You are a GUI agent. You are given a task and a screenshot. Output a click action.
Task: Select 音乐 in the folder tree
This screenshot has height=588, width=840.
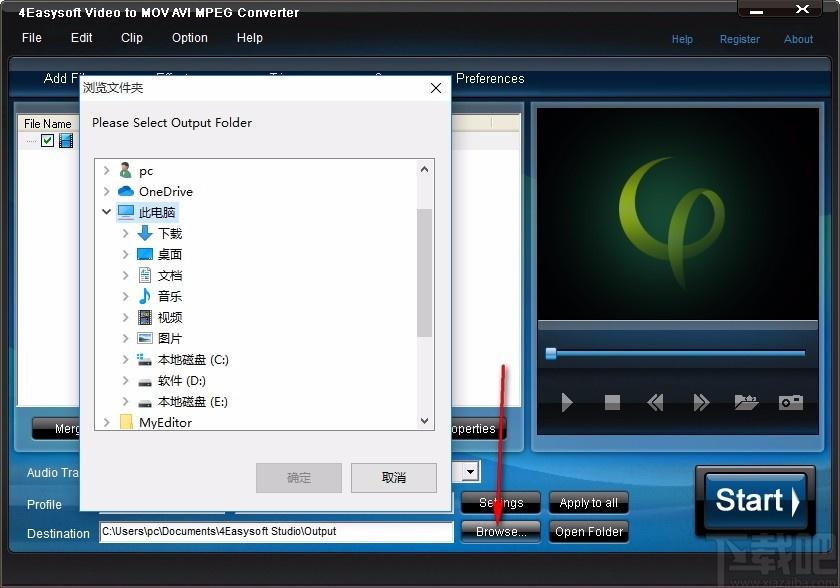pyautogui.click(x=170, y=296)
